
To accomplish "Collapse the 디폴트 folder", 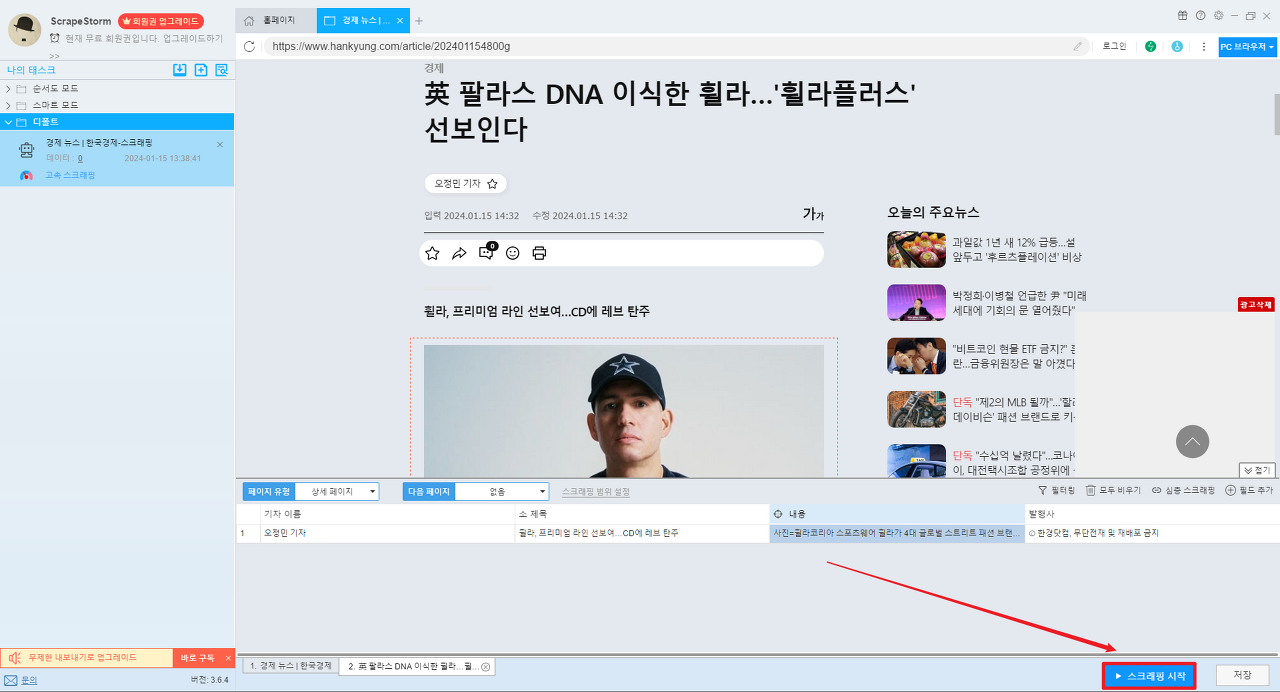I will 9,121.
